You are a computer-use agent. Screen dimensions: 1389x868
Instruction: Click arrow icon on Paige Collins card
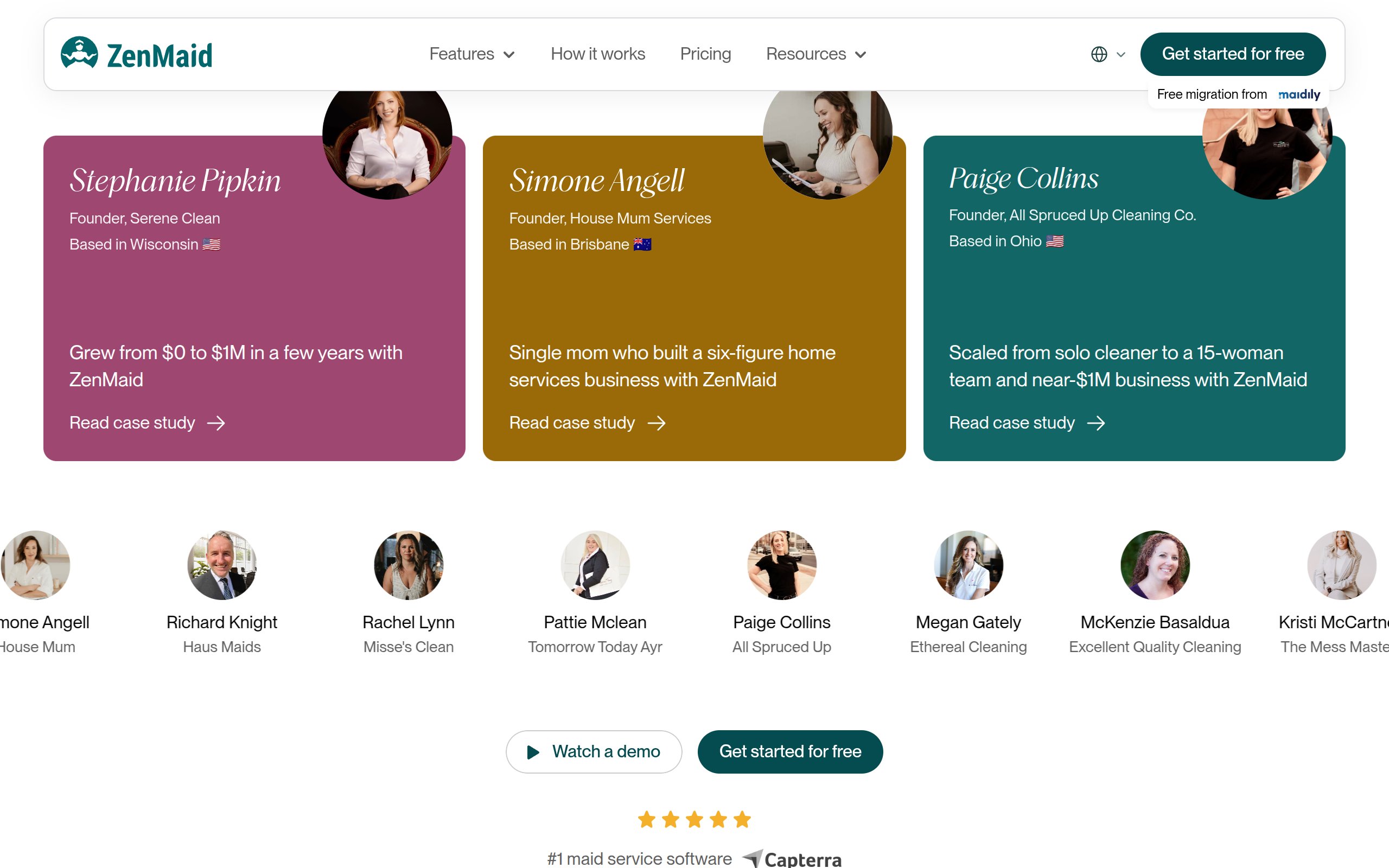(x=1096, y=423)
